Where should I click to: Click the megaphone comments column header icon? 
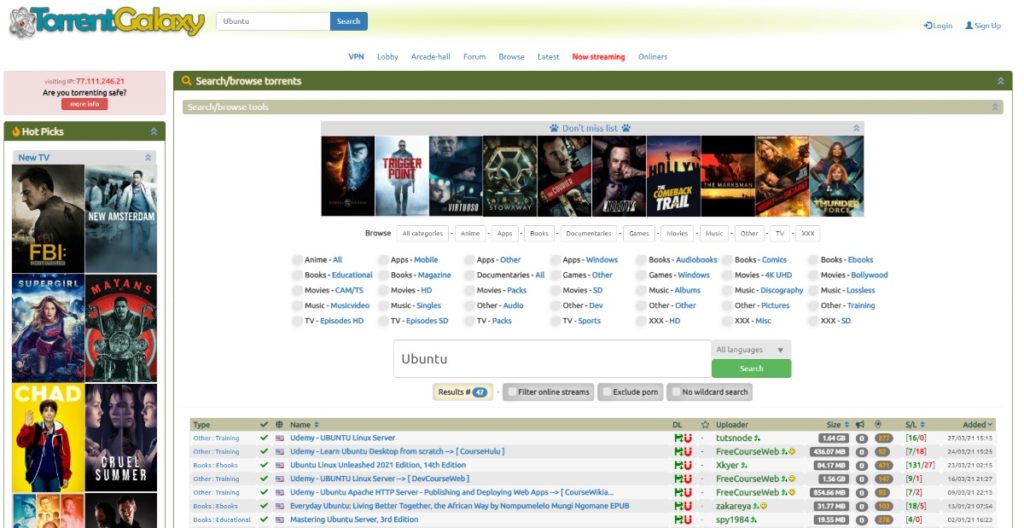[861, 425]
